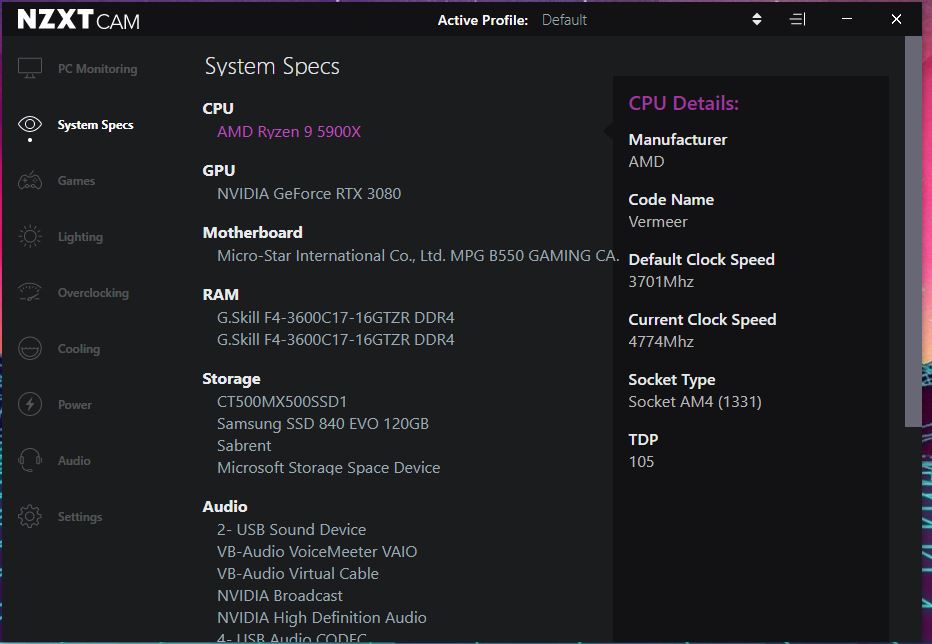
Task: Open the Audio section label
Action: pyautogui.click(x=74, y=460)
